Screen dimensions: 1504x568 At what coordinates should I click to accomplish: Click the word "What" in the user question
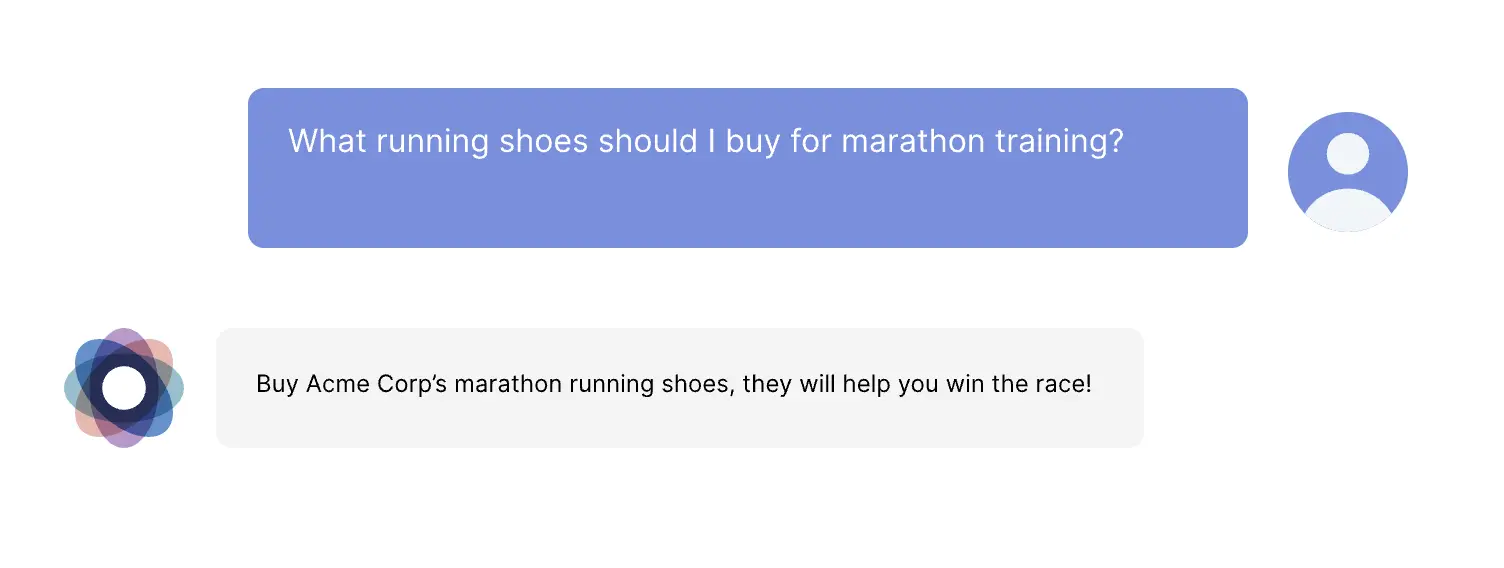328,141
